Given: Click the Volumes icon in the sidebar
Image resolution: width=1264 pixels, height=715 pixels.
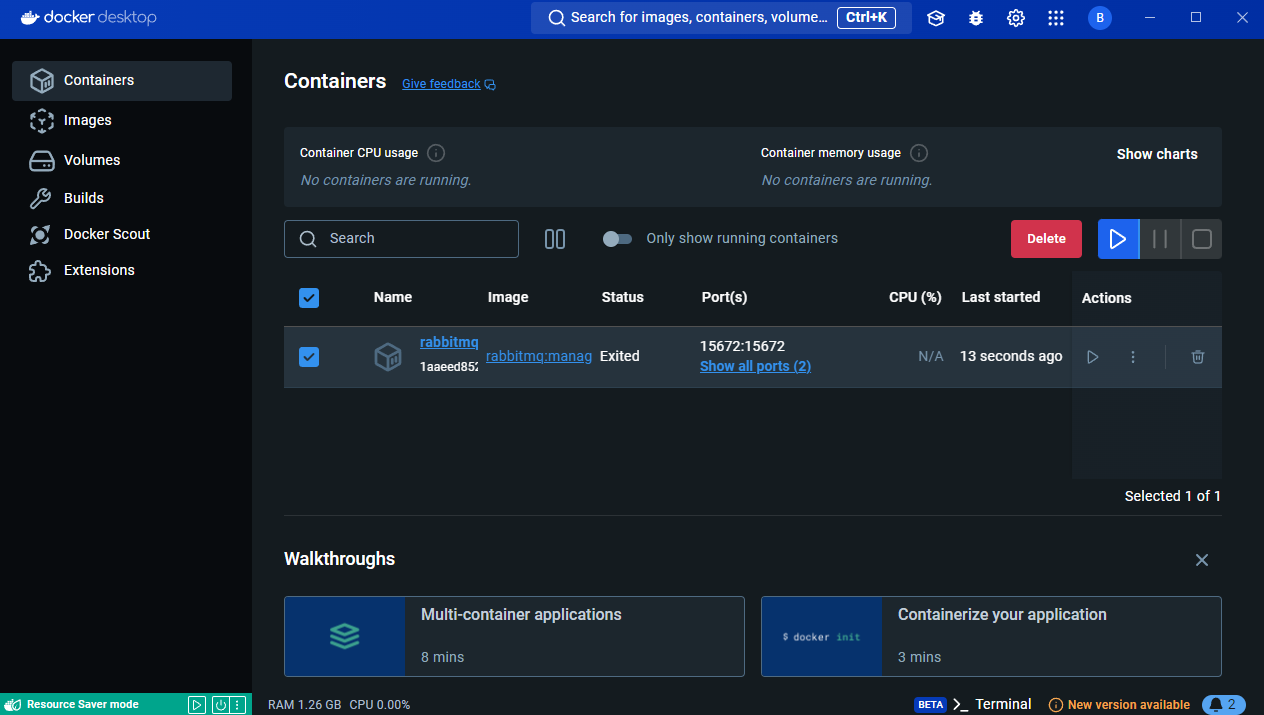Looking at the screenshot, I should point(41,161).
